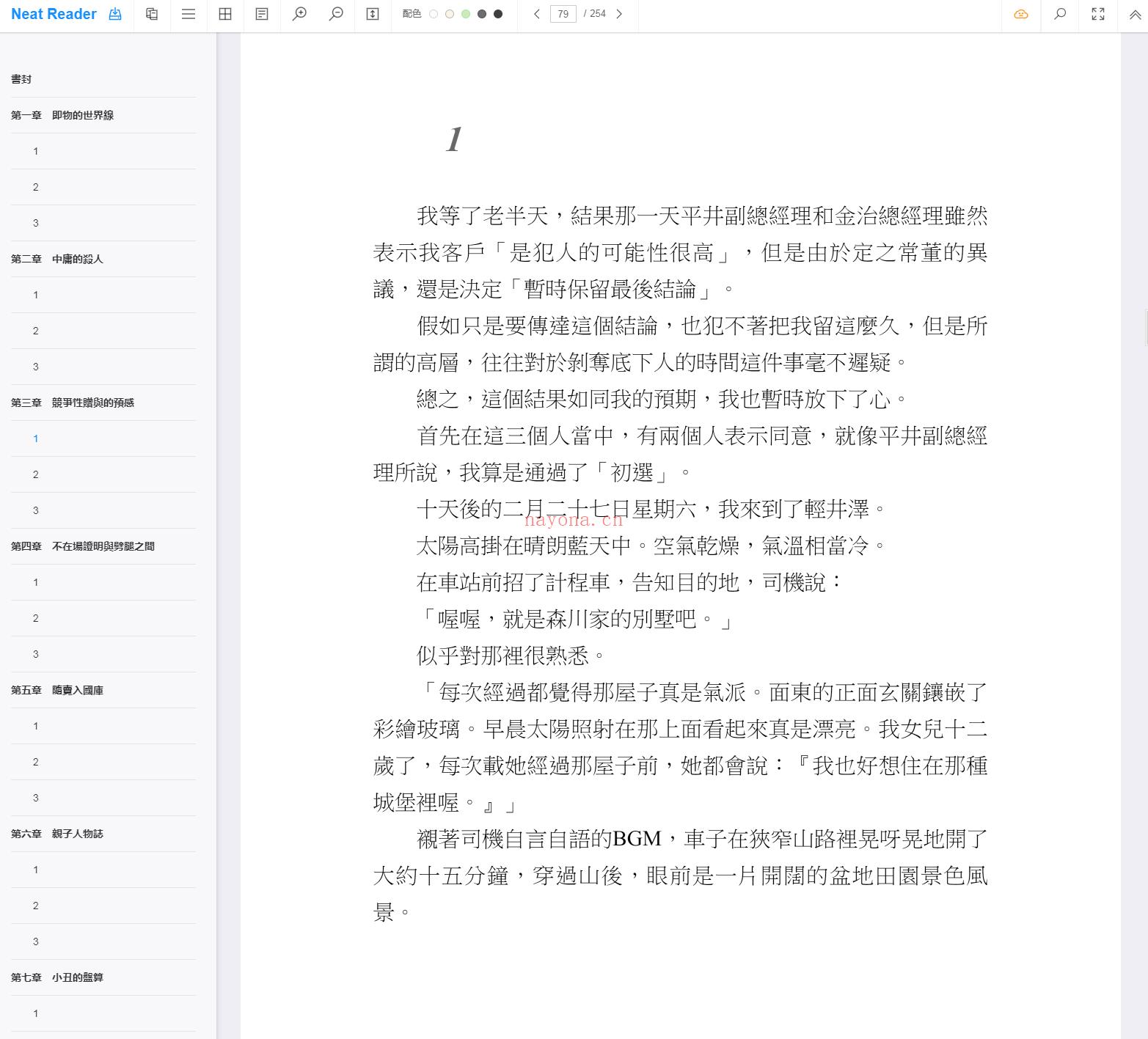The image size is (1148, 1039).
Task: Collapse the toolbar with double chevron up
Action: pos(1135,14)
